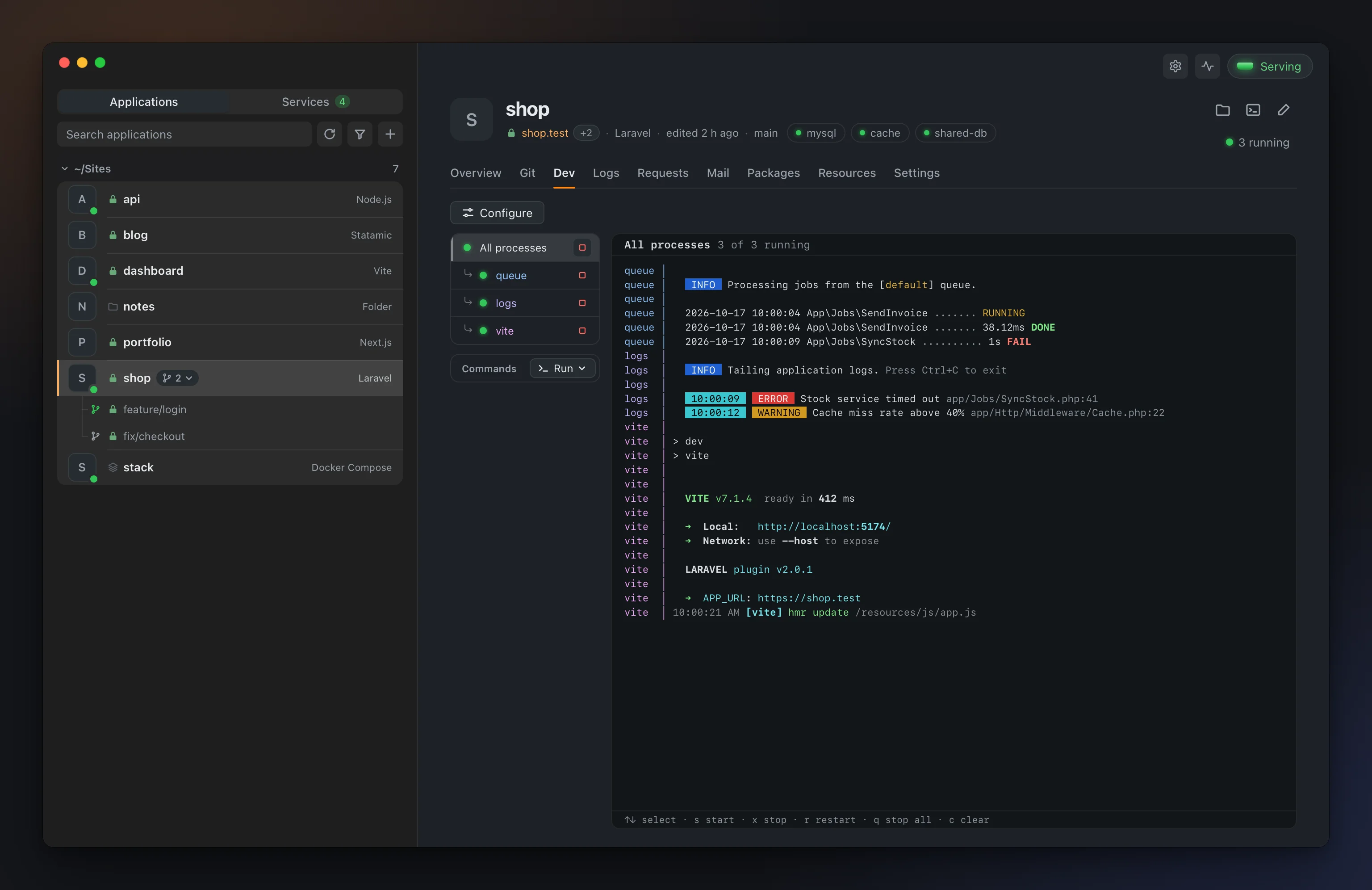Image resolution: width=1372 pixels, height=890 pixels.
Task: Click the portfolio app avatar P
Action: pos(82,342)
